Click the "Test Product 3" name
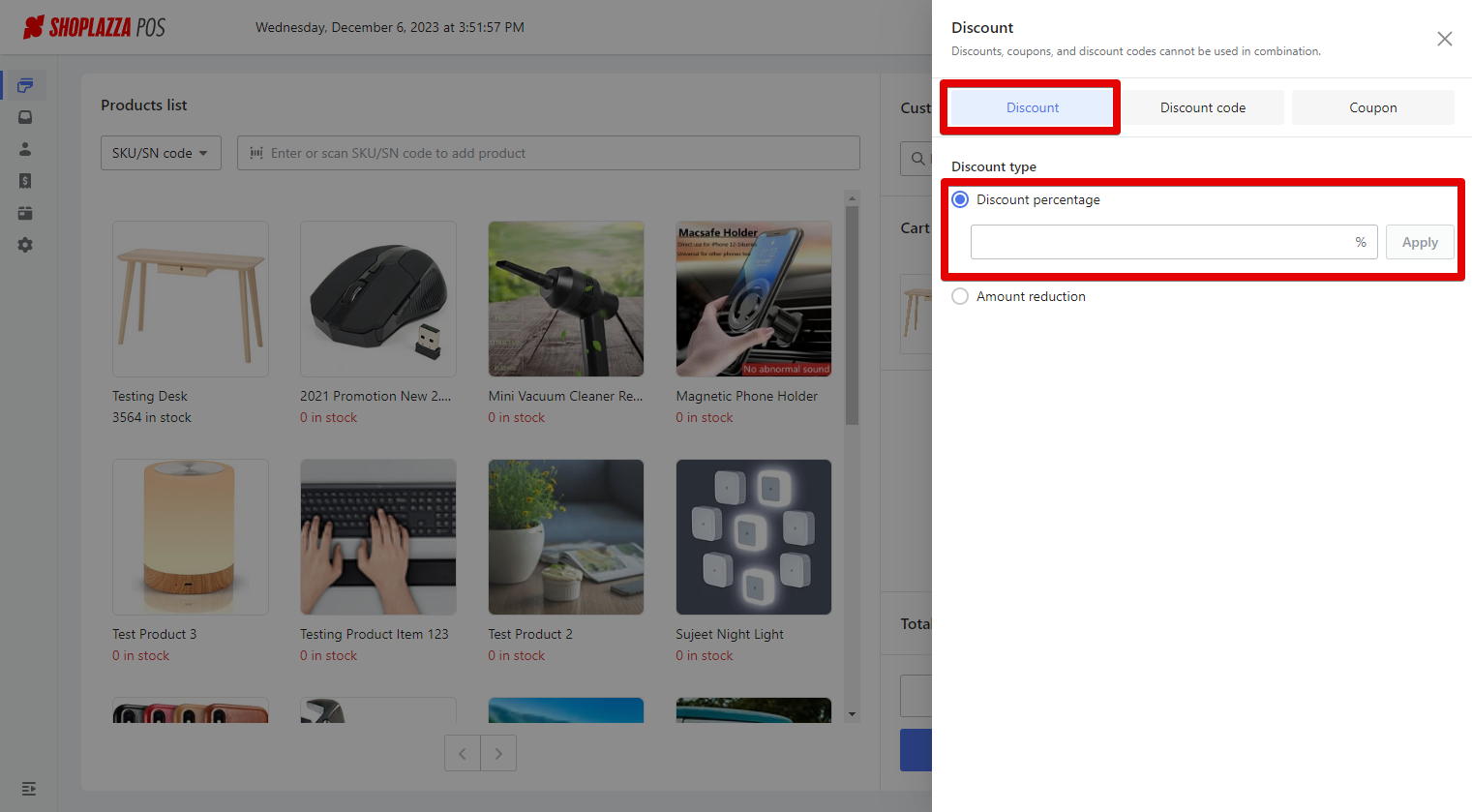This screenshot has height=812, width=1472. (x=155, y=634)
